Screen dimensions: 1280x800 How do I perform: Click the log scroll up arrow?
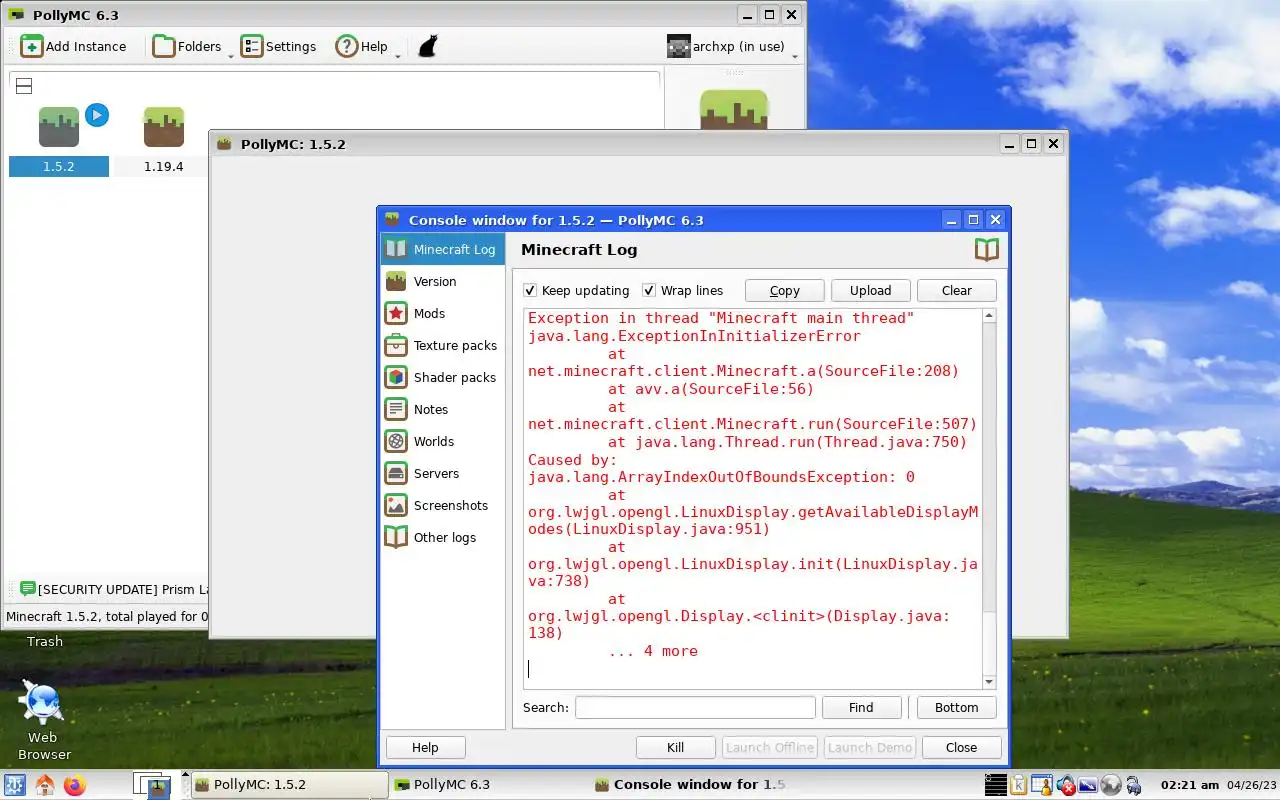(989, 316)
